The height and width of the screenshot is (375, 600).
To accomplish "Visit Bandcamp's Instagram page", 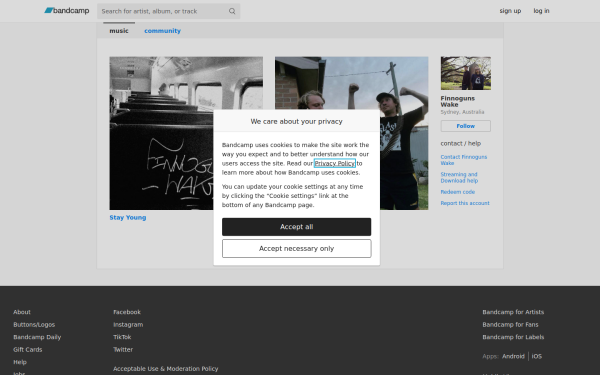I will [x=128, y=324].
